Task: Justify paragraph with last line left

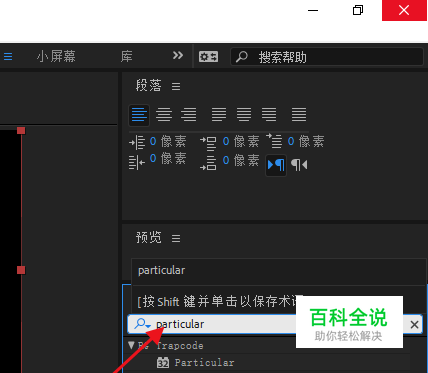Action: pos(219,115)
